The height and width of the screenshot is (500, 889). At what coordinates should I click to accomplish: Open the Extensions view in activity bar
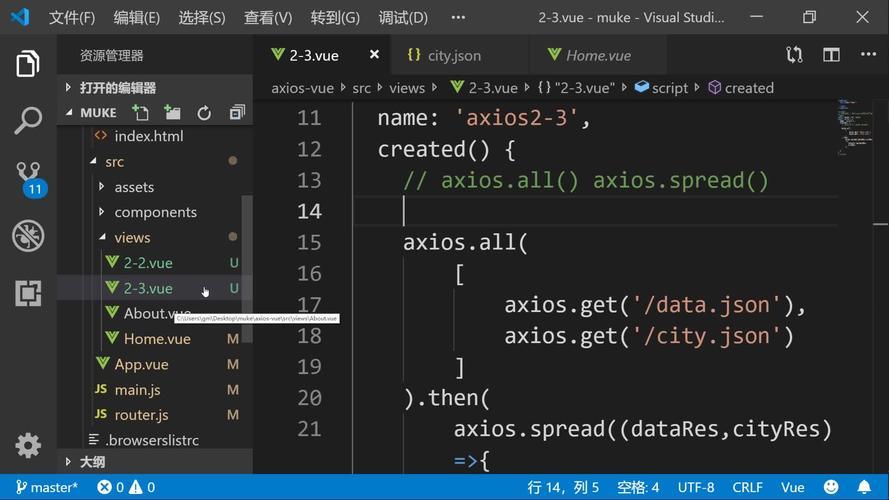coord(28,293)
